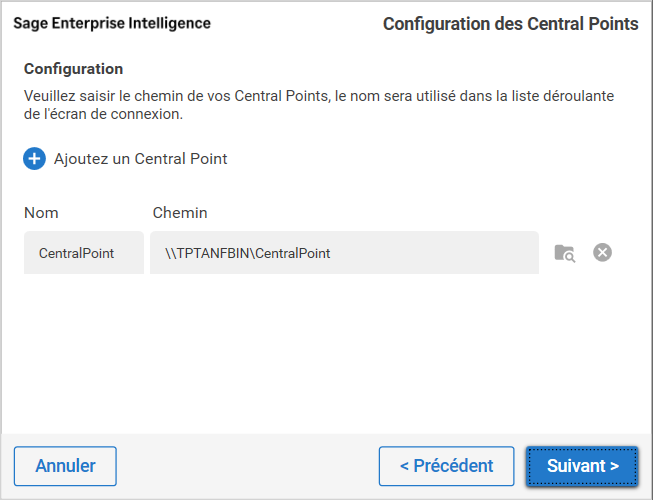The image size is (653, 500).
Task: Click the gray footer space between Annuler and Précédent
Action: point(247,466)
